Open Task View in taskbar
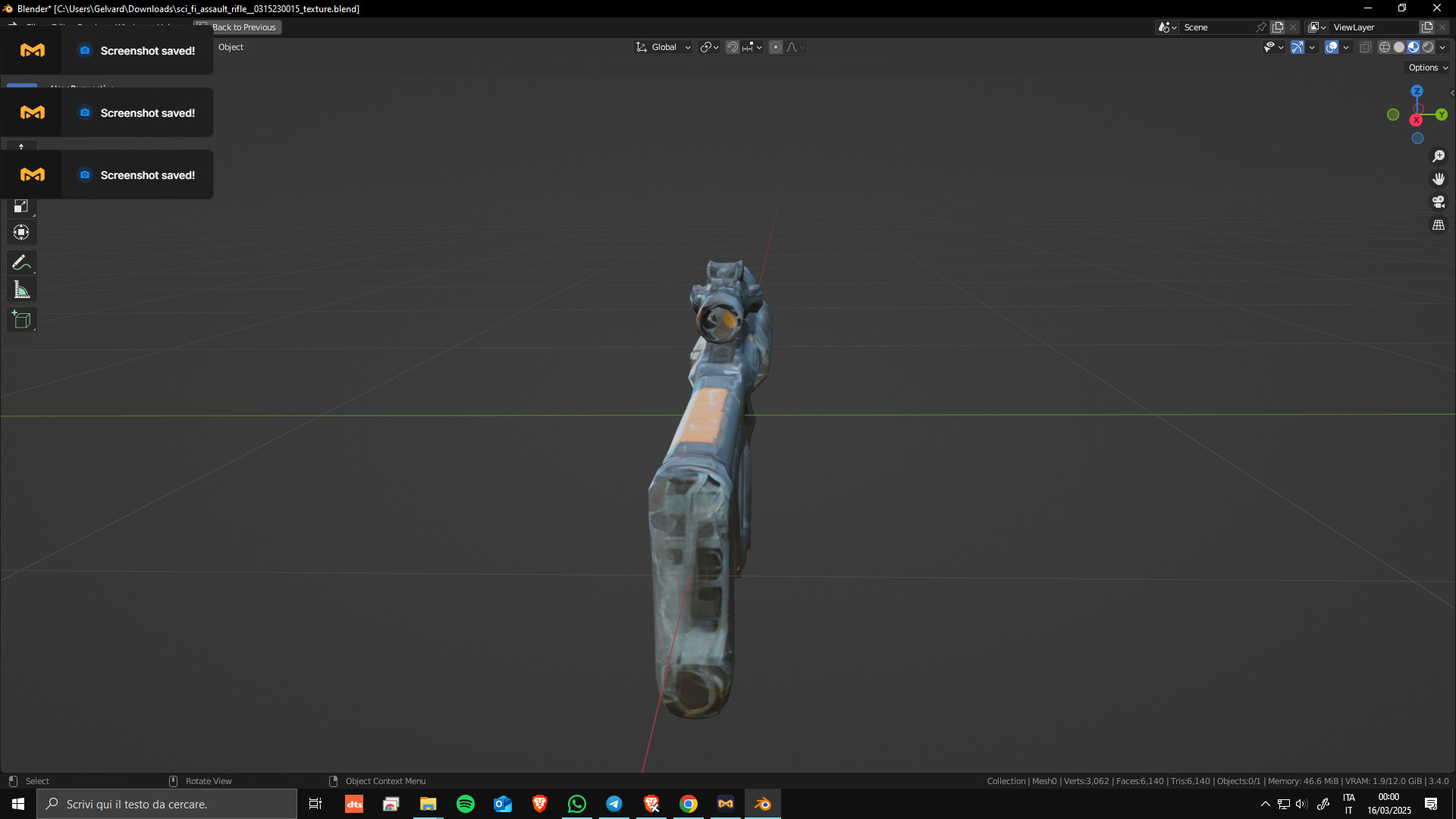Image resolution: width=1456 pixels, height=819 pixels. pos(315,804)
